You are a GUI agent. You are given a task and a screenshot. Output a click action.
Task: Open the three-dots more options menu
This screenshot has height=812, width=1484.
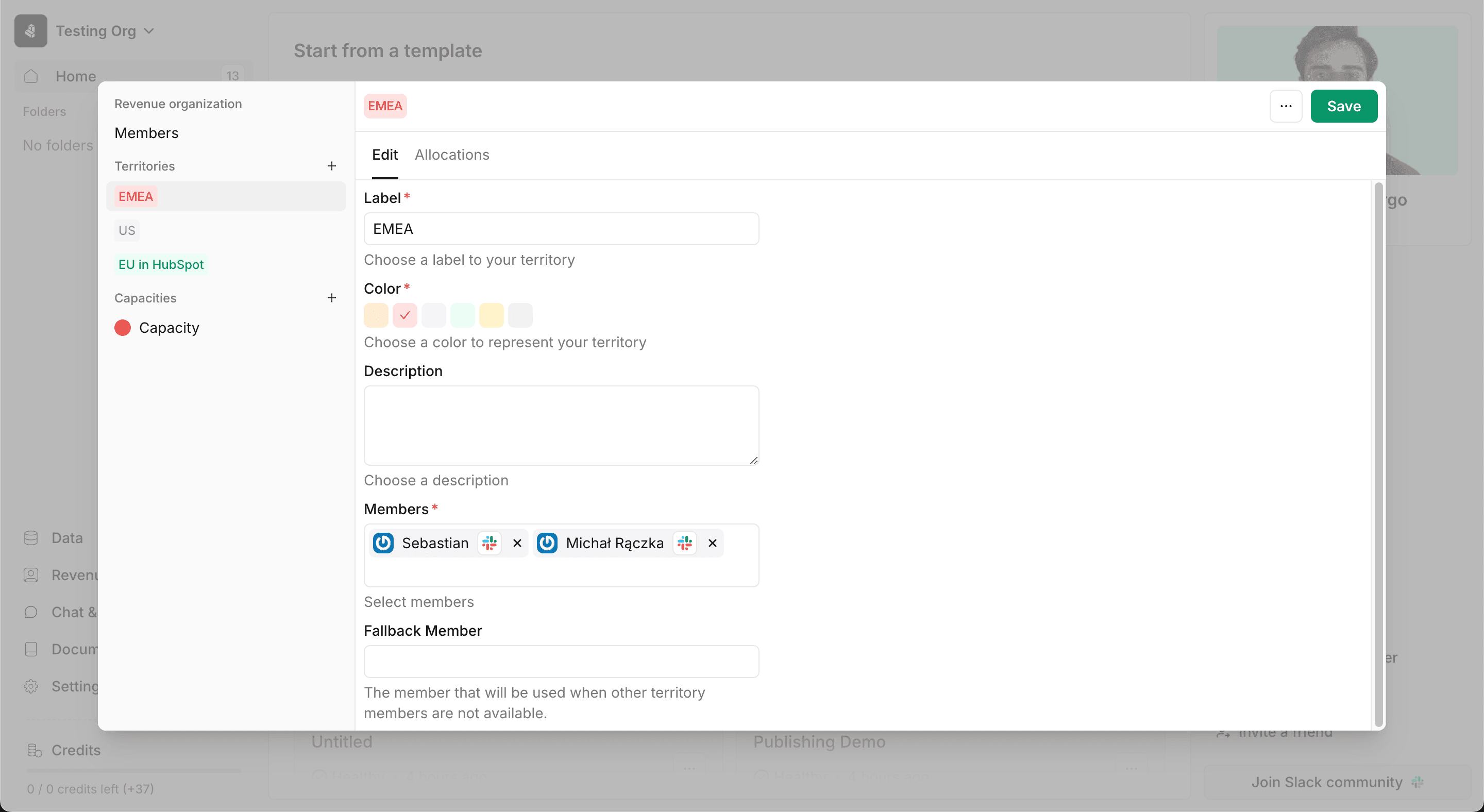point(1285,106)
